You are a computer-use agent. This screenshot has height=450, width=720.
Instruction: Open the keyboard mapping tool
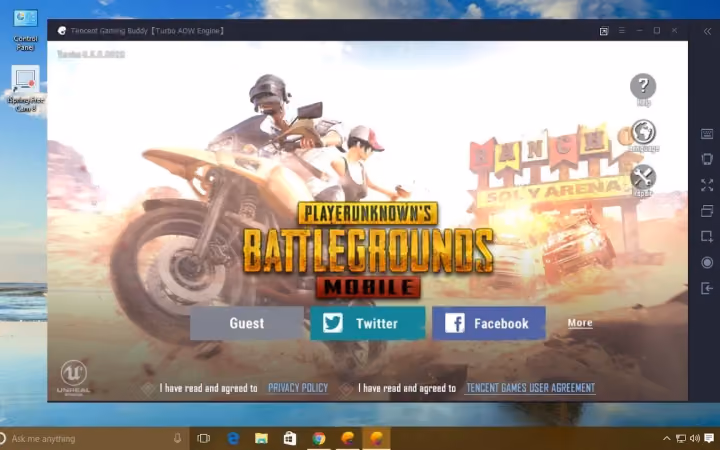pyautogui.click(x=707, y=134)
